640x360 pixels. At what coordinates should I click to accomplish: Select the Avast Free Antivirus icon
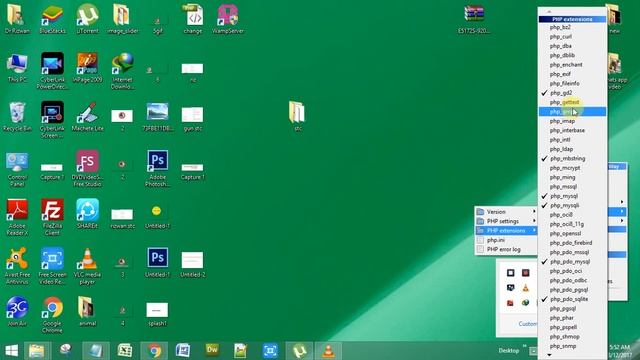pos(17,266)
